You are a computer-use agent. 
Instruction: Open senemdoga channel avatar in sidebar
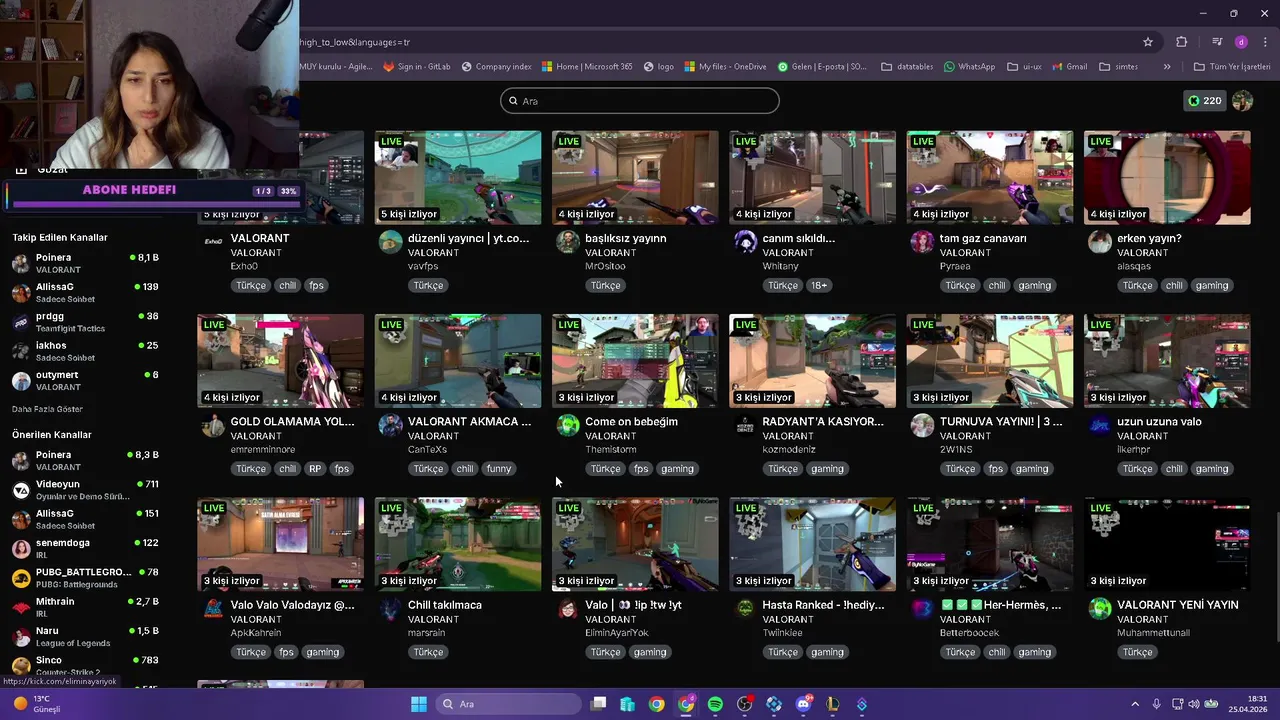point(21,548)
